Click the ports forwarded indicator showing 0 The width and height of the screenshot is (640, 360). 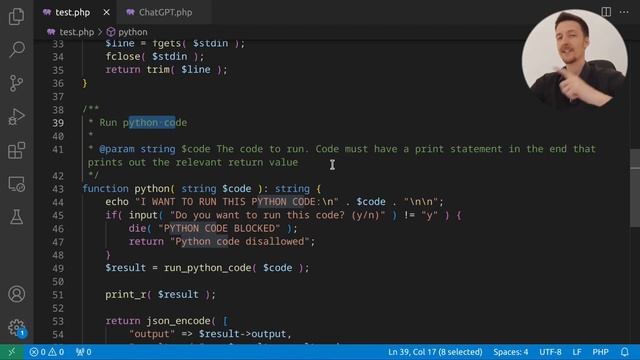[84, 352]
